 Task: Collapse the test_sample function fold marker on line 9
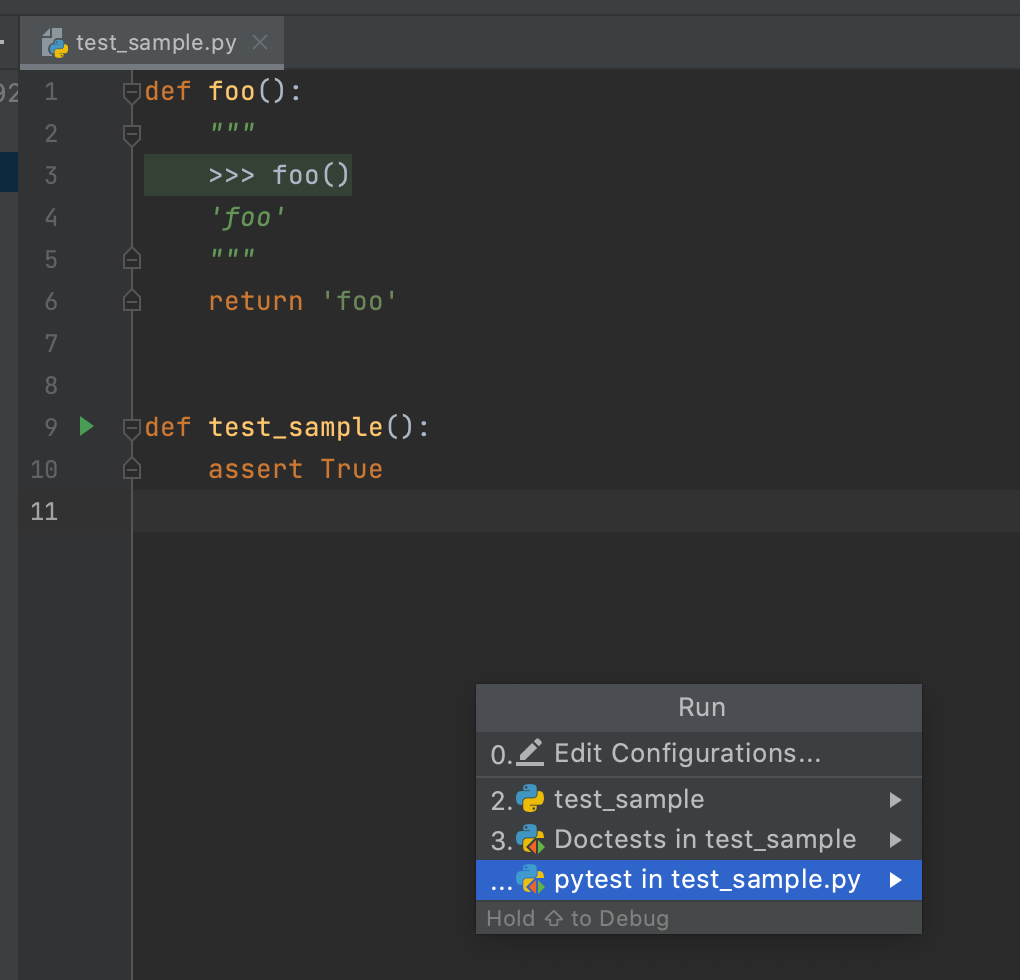coord(131,428)
